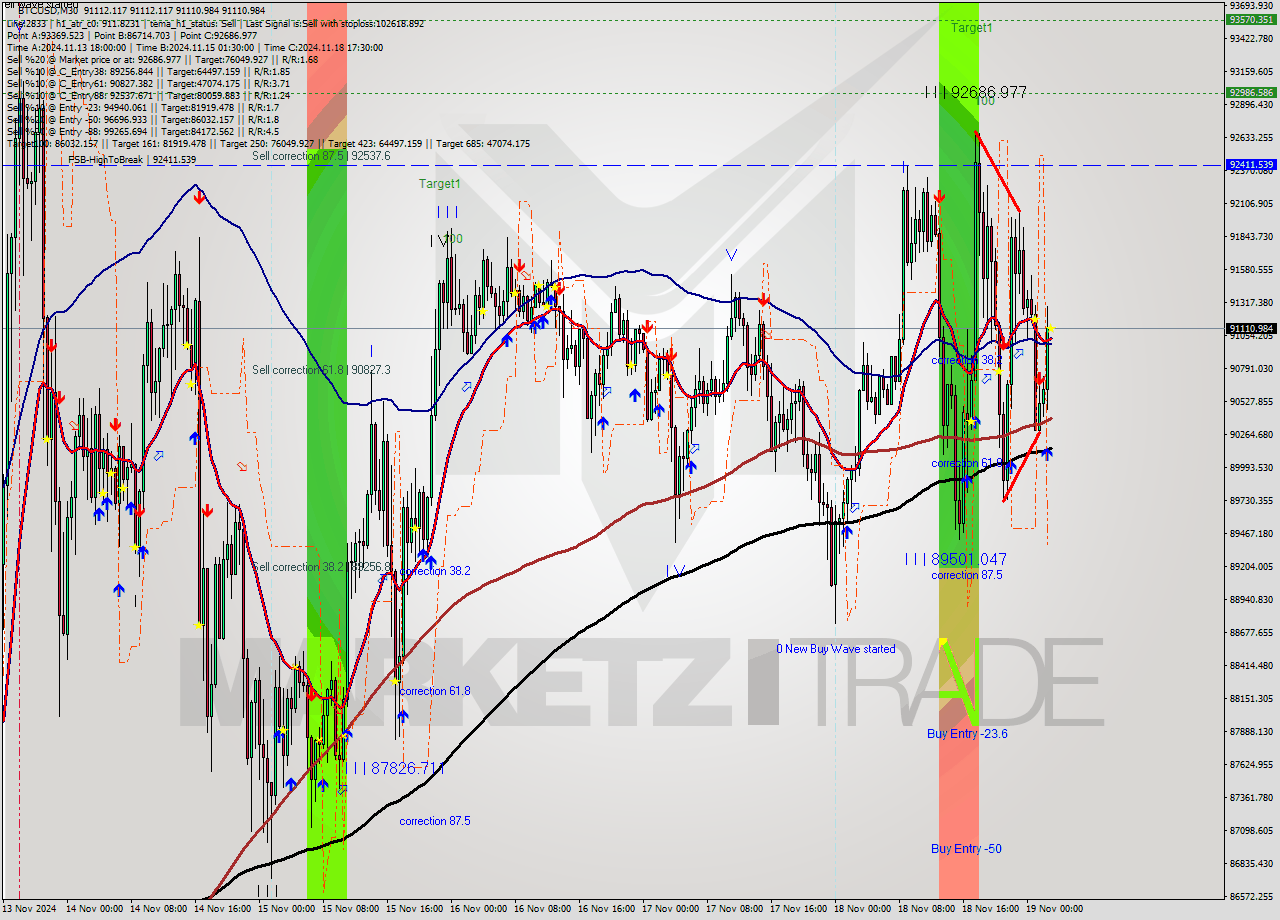
Task: Click the 'Target 685: 47074.175' text
Action: pyautogui.click(x=483, y=143)
